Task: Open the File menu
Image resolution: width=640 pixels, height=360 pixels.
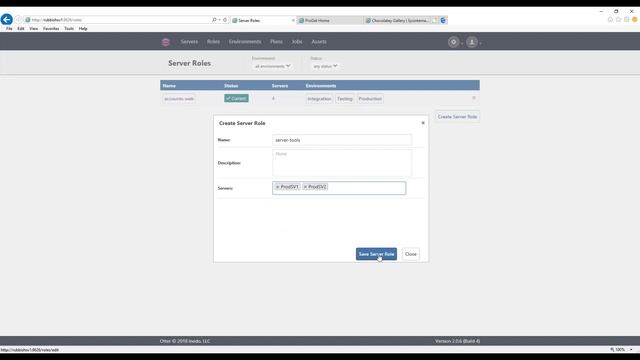Action: [9, 29]
